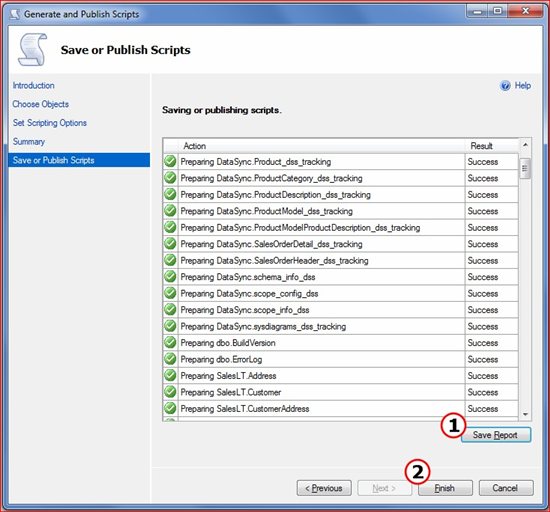Viewport: 550px width, 512px height.
Task: Click green check icon for SalesOrderHeader_dss_tracking row
Action: pos(170,260)
